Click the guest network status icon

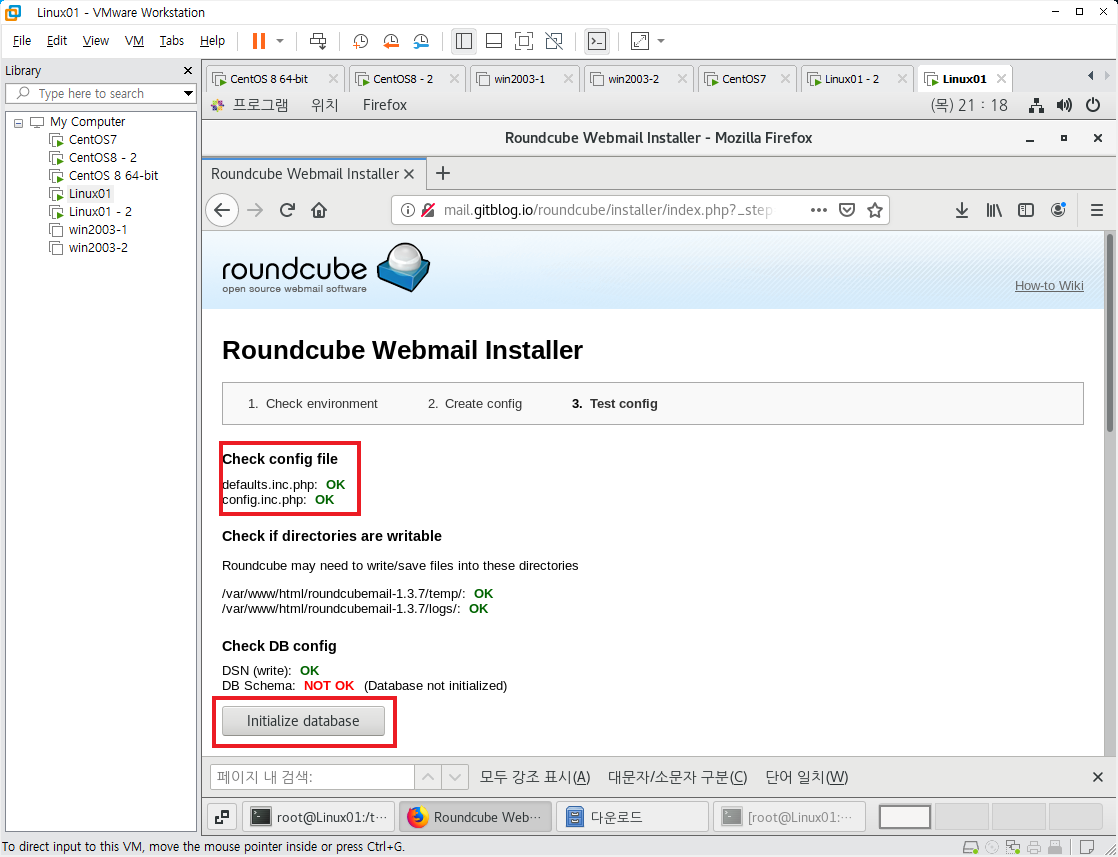[x=1036, y=106]
